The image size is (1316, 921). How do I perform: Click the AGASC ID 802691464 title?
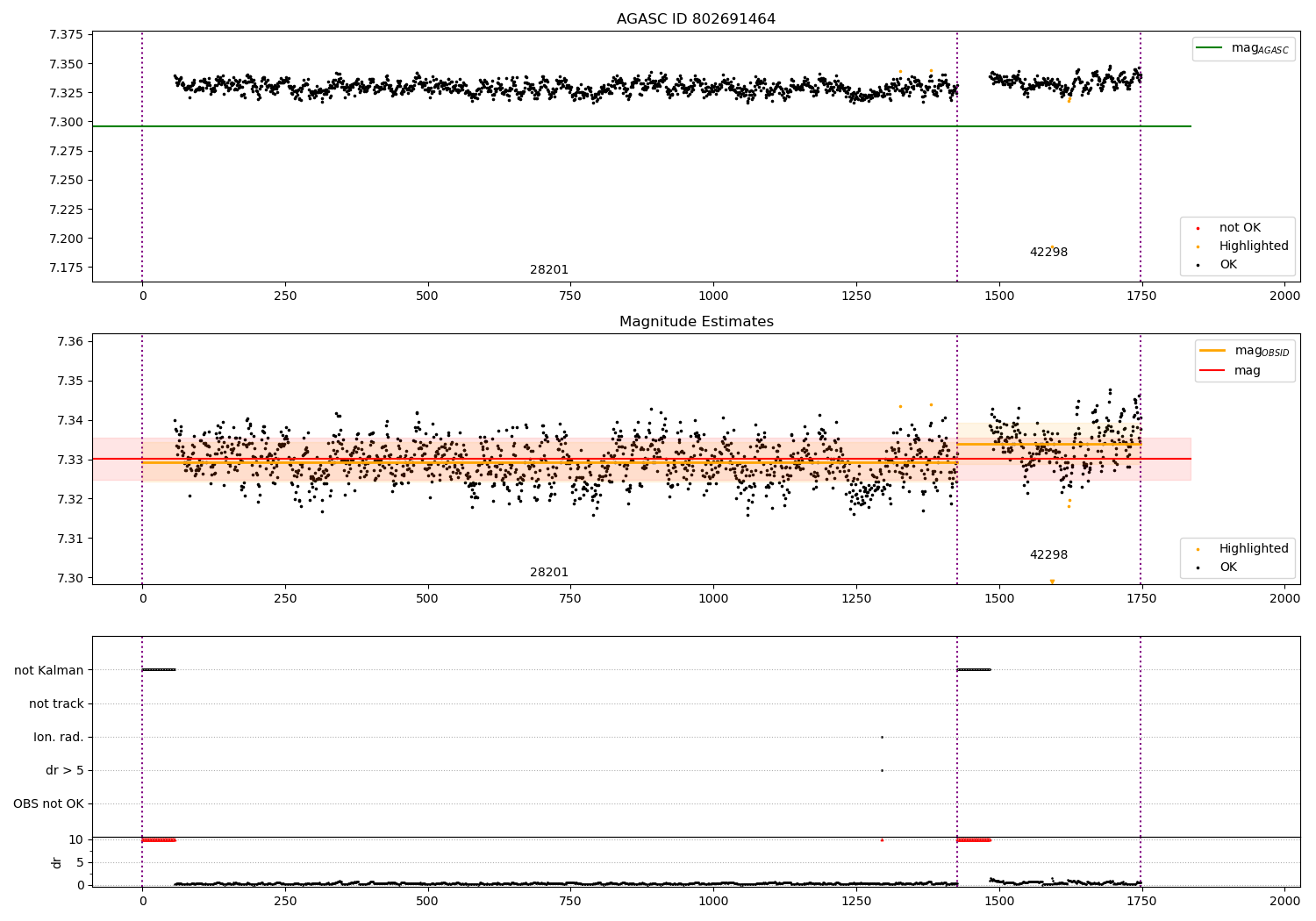[x=696, y=19]
